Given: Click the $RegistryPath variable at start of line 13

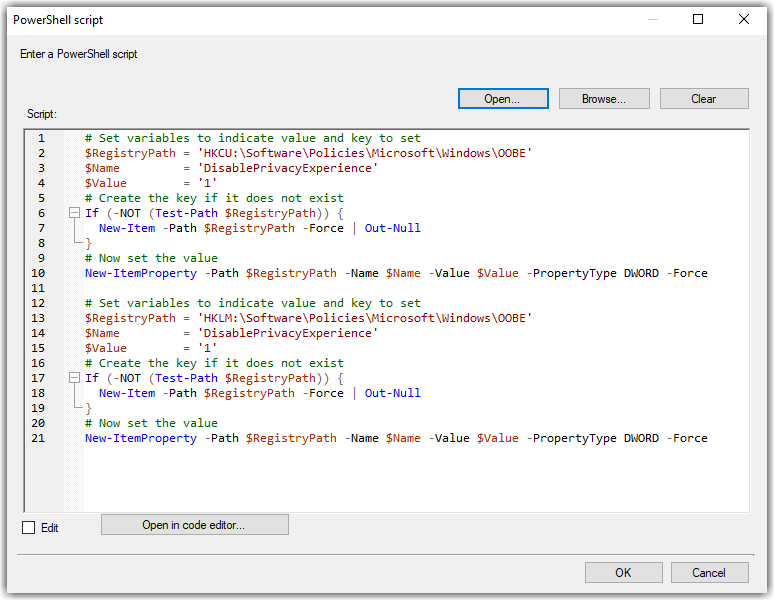Looking at the screenshot, I should click(130, 318).
